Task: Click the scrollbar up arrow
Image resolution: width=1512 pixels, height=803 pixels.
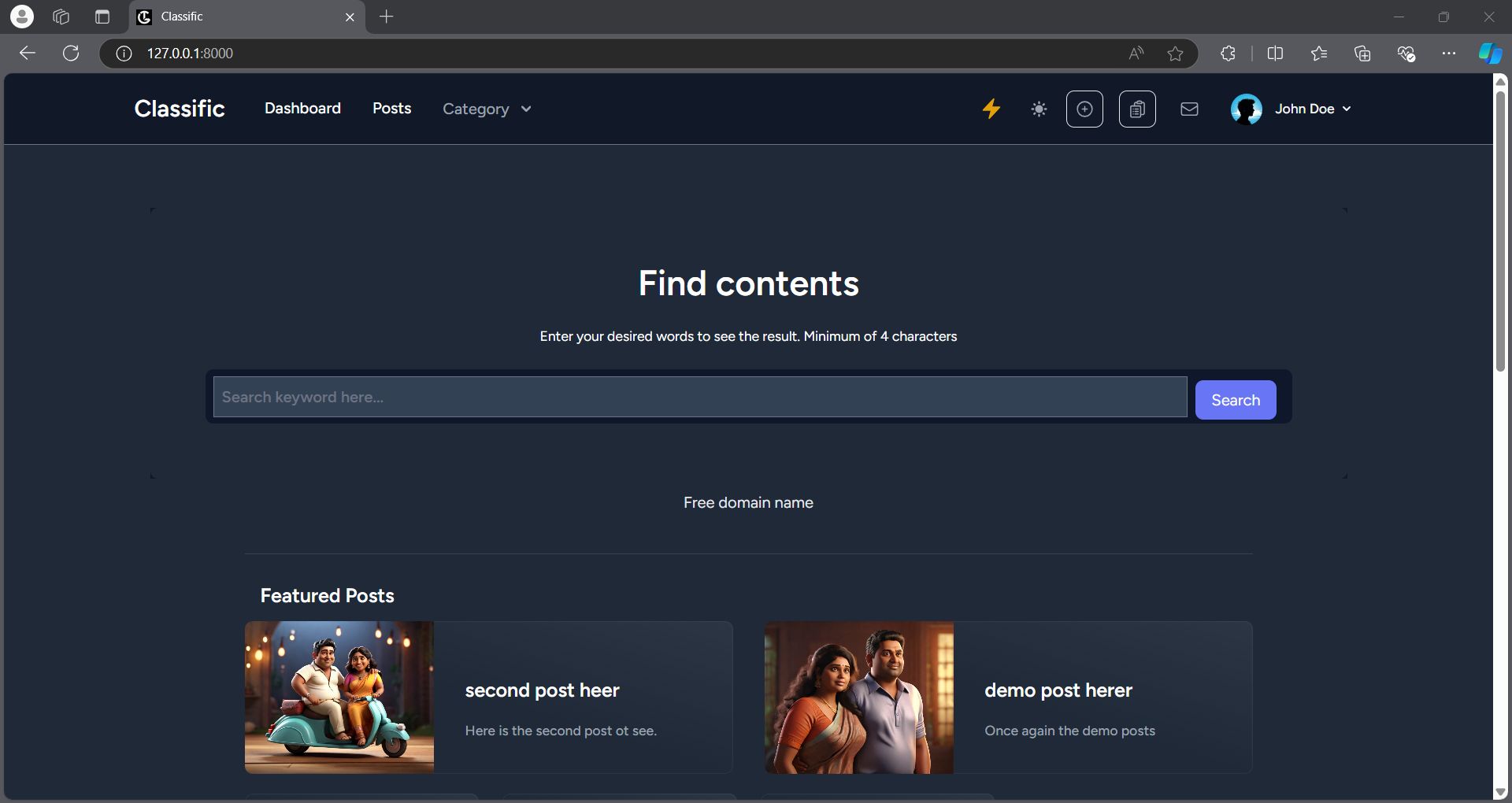Action: 1500,81
